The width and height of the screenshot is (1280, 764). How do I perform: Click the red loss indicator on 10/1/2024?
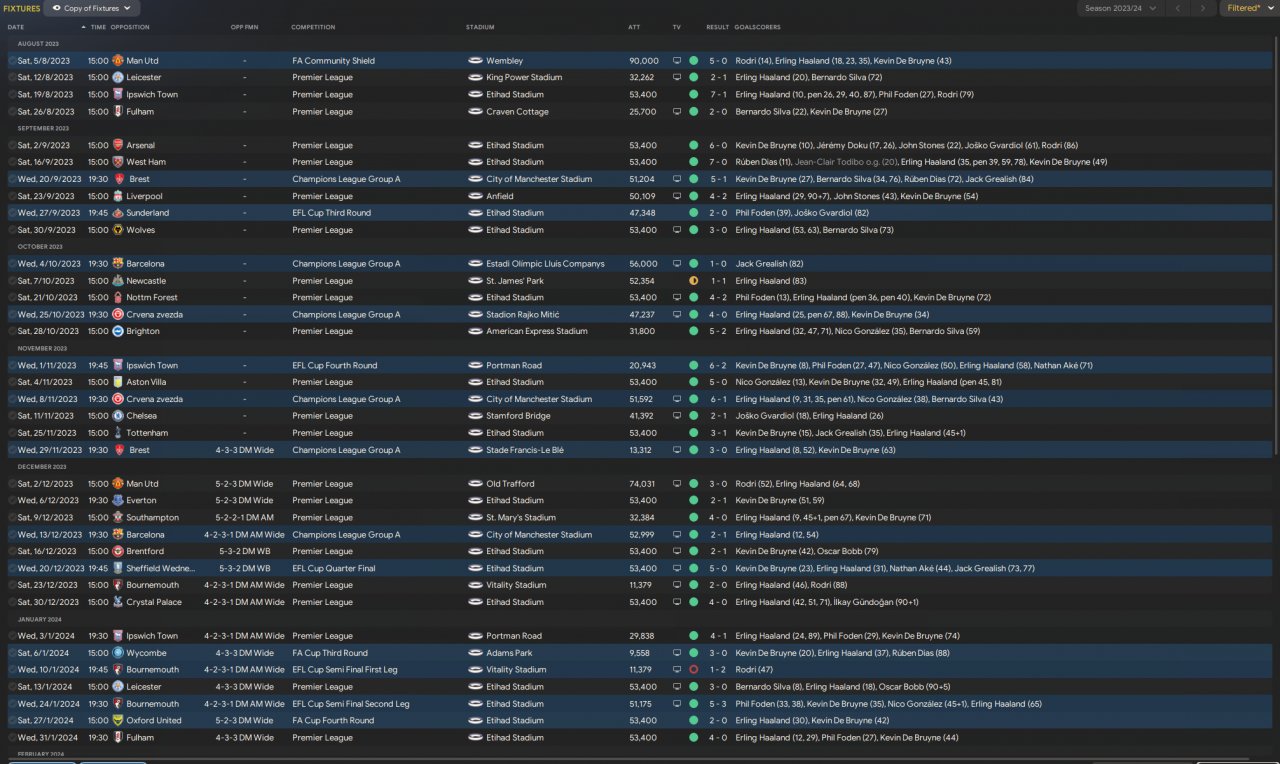694,670
